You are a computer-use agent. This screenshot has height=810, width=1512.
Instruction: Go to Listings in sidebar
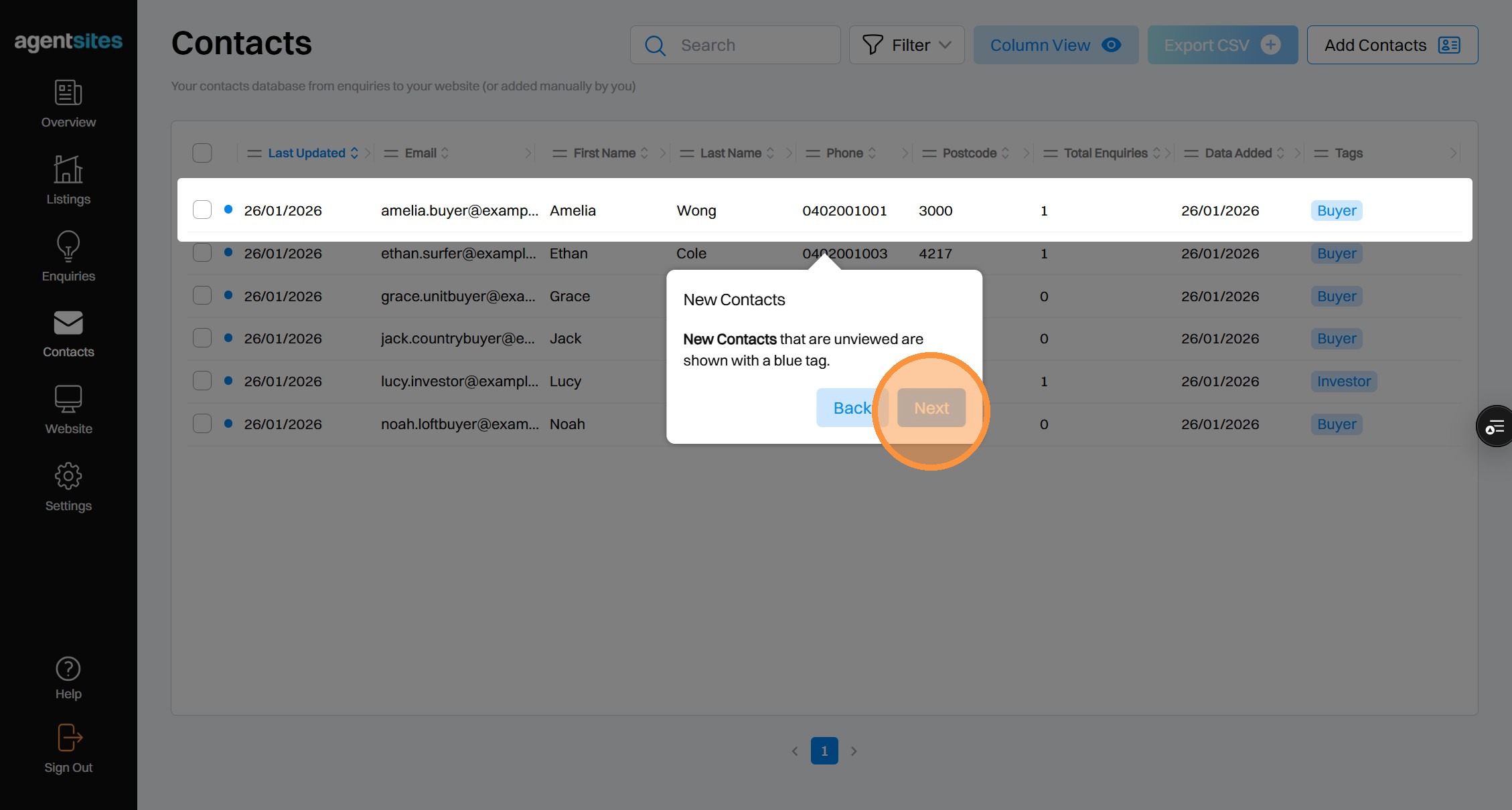68,169
